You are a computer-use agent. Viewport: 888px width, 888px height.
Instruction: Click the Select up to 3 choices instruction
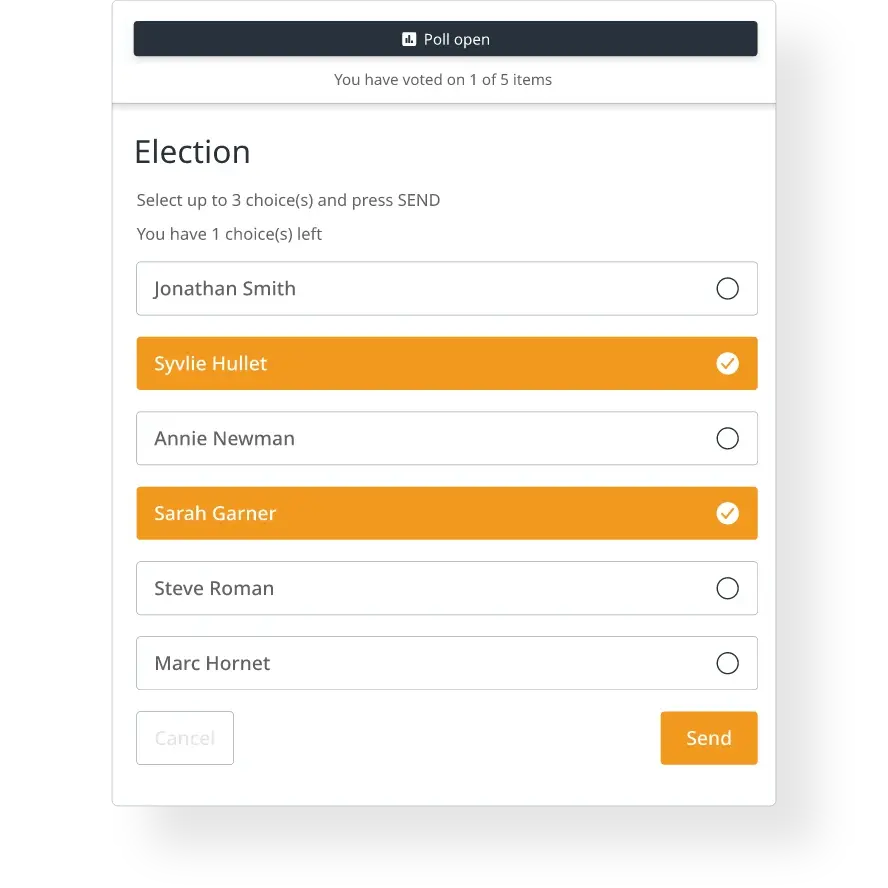(x=288, y=200)
